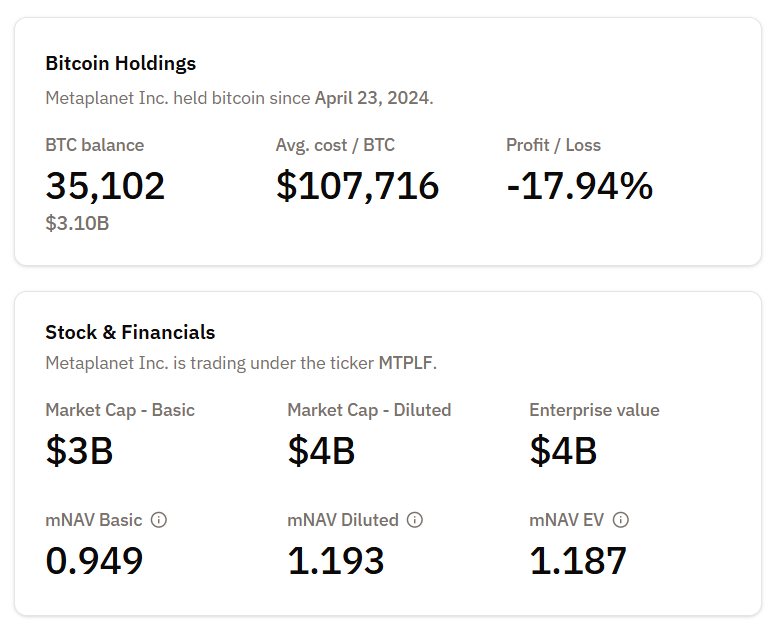Viewport: 776px width, 636px height.
Task: Click the Avg. cost / BTC label
Action: [335, 145]
